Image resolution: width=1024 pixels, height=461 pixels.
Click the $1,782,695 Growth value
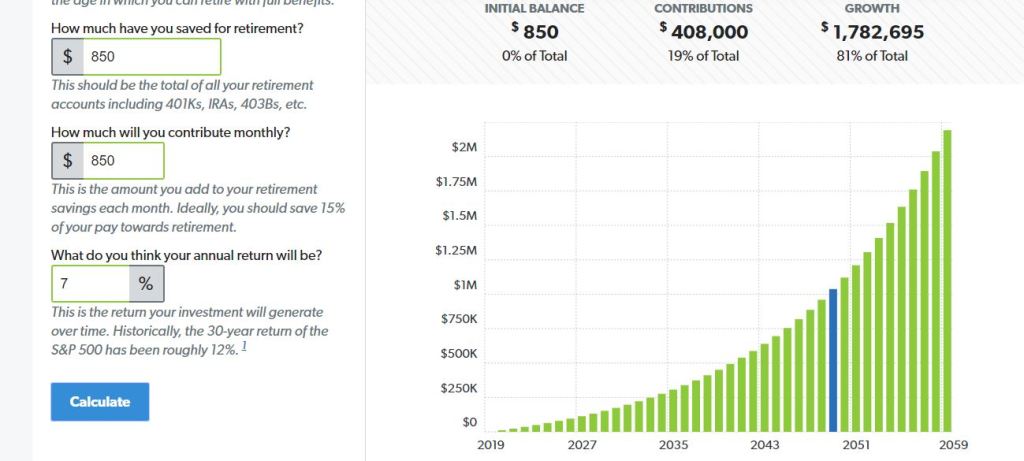pyautogui.click(x=872, y=32)
